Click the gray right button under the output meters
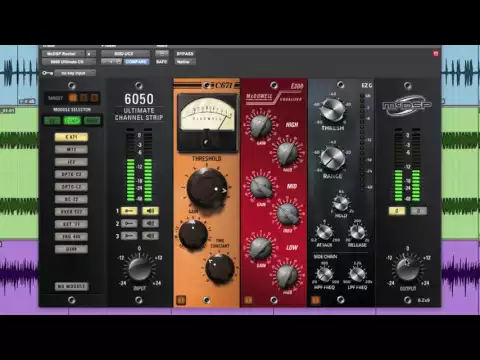 418,211
